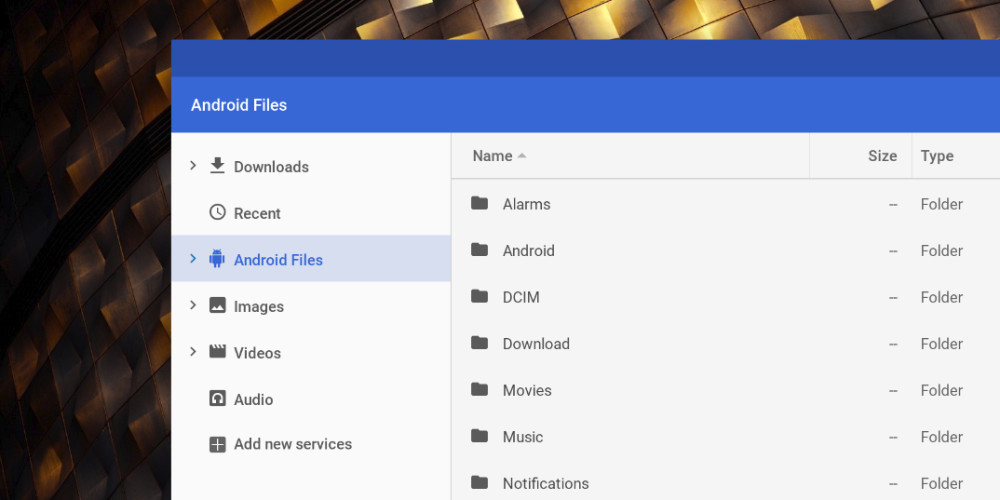Click the Audio headphones icon
The image size is (1000, 500).
(217, 399)
